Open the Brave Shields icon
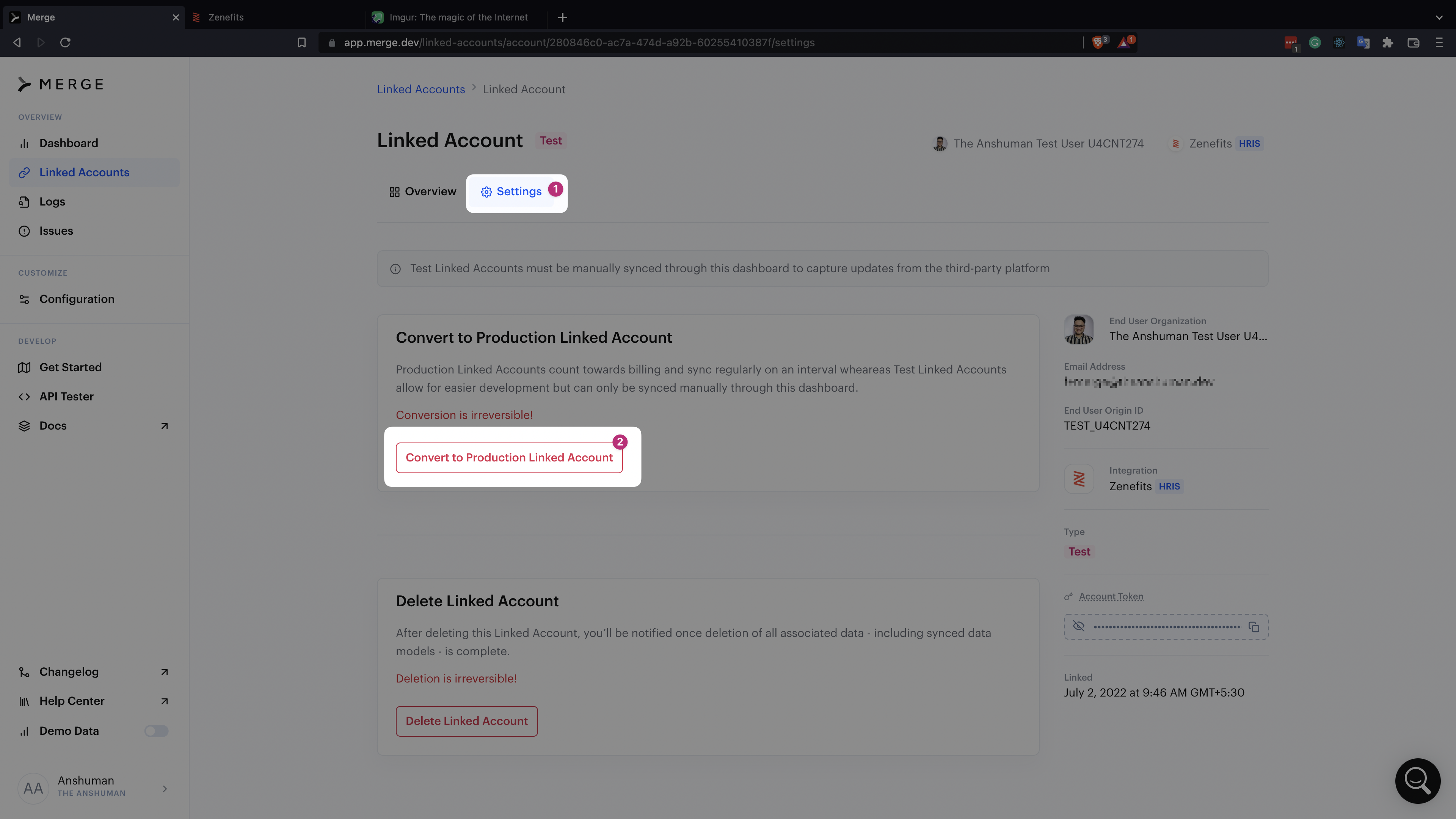The width and height of the screenshot is (1456, 819). (1098, 42)
